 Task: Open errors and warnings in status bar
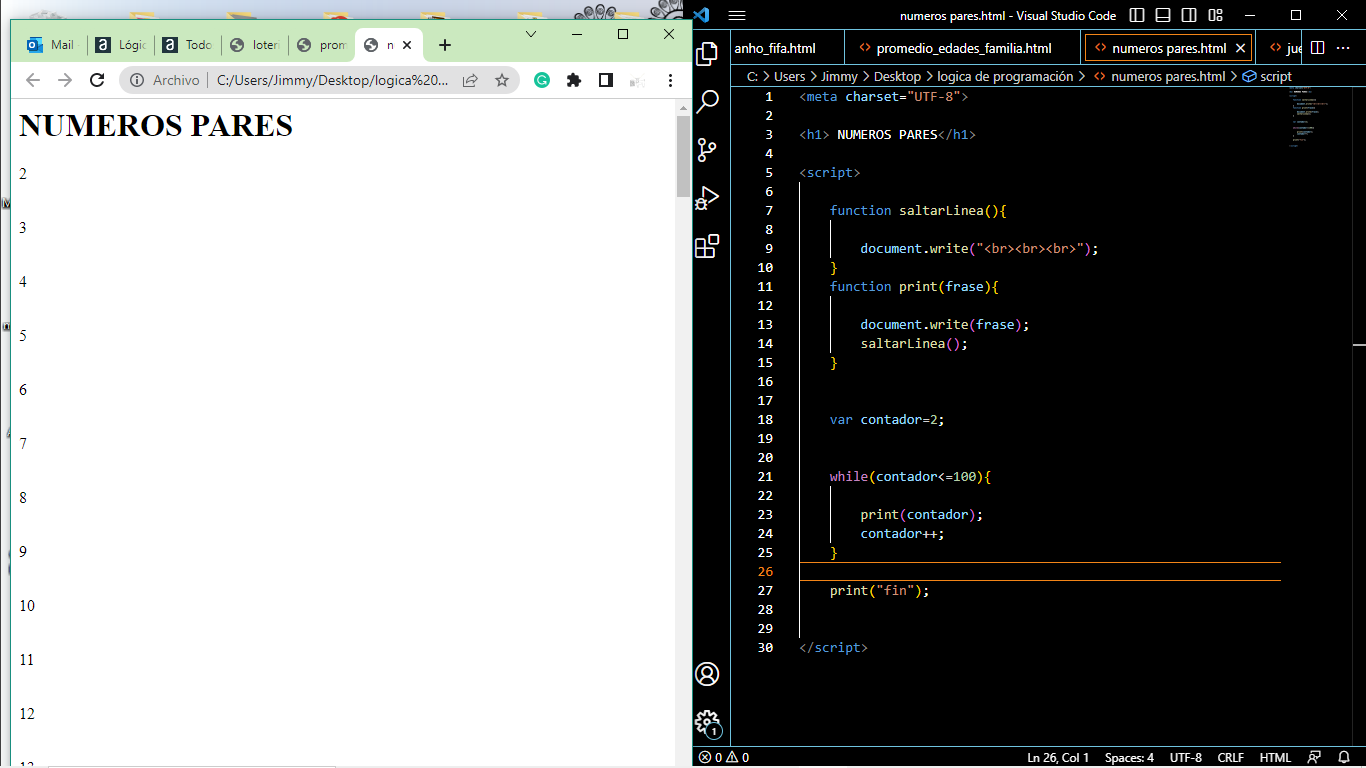(x=724, y=758)
